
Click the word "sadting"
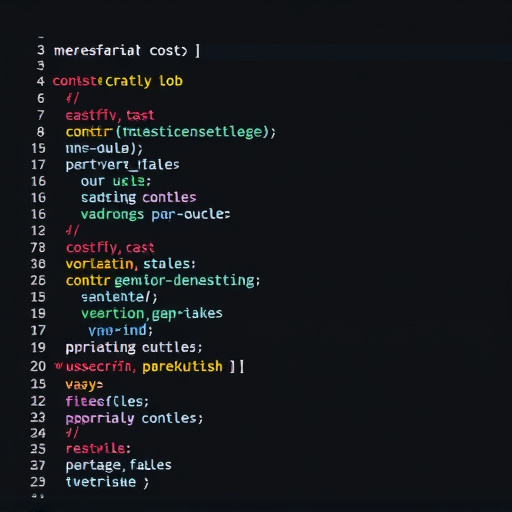pyautogui.click(x=109, y=198)
